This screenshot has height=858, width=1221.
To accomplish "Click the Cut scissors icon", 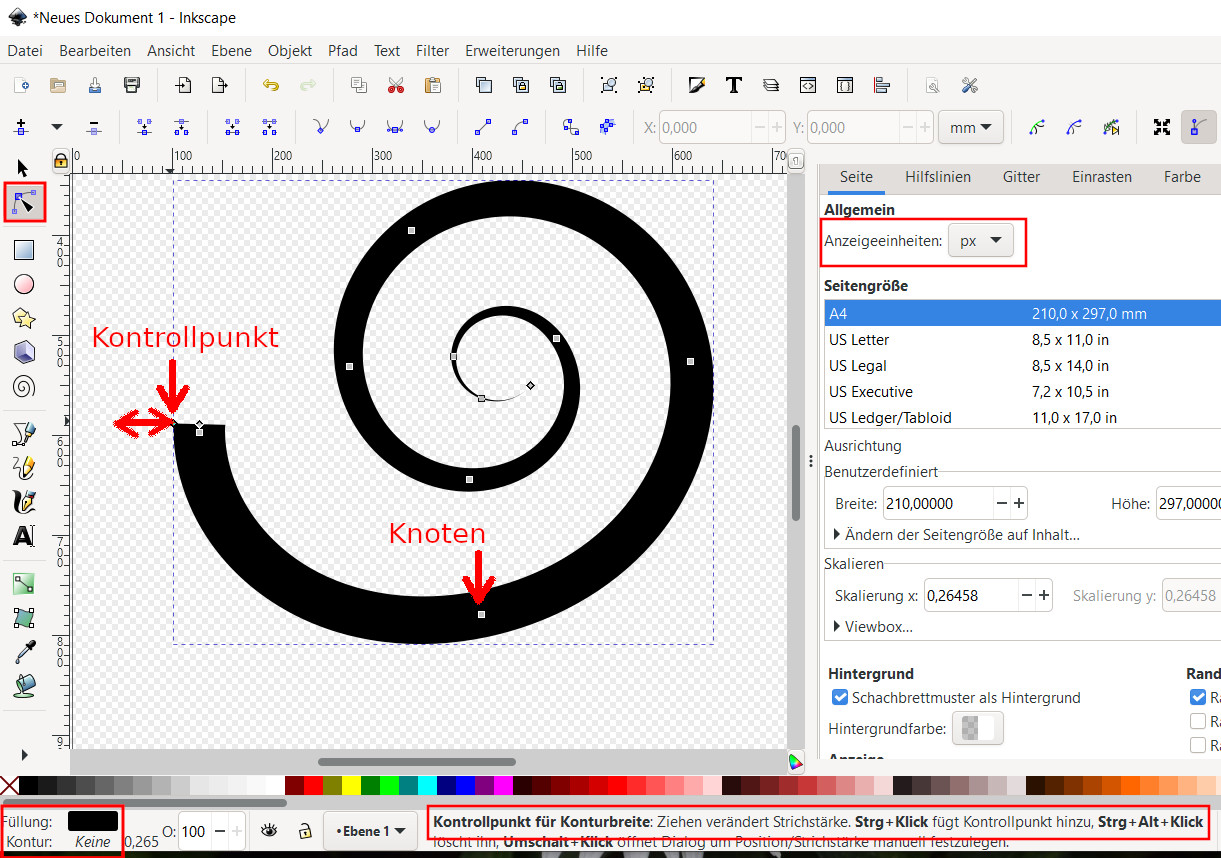I will point(396,85).
